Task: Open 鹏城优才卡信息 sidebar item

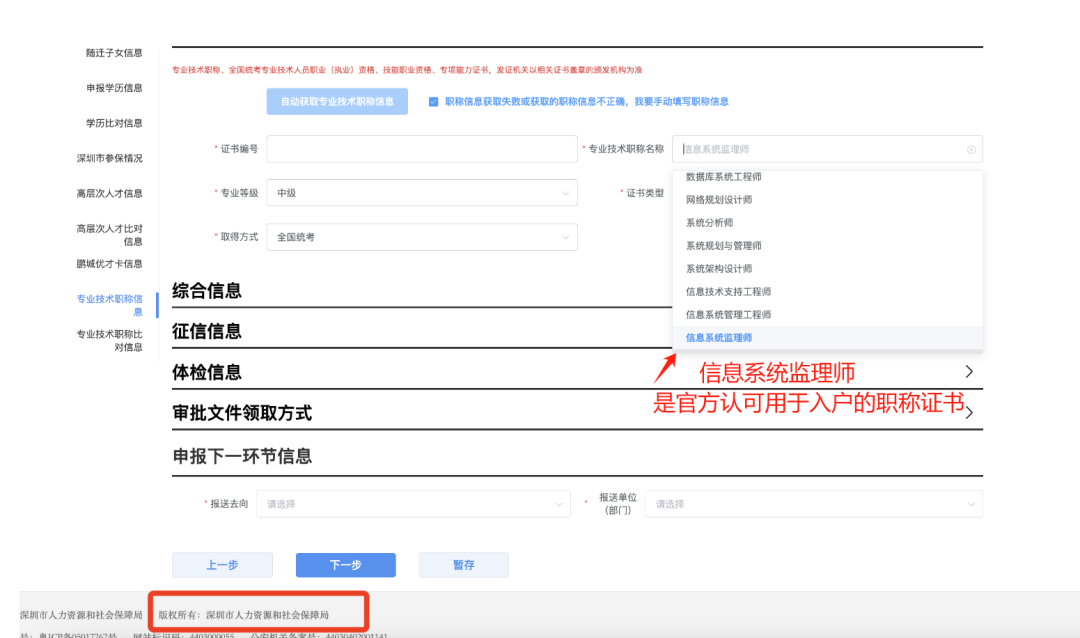Action: pos(110,264)
